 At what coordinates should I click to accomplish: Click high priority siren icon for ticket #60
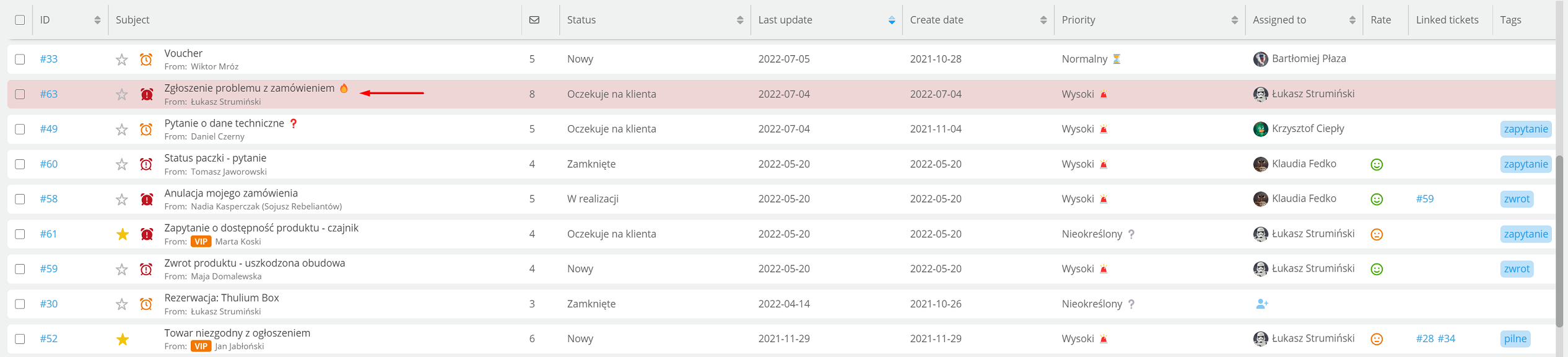click(x=1104, y=164)
